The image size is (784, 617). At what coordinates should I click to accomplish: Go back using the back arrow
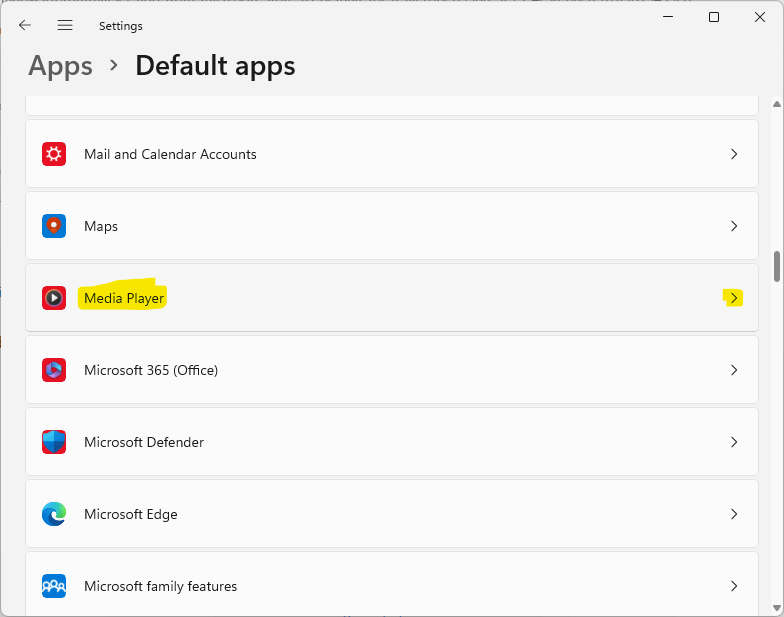25,25
